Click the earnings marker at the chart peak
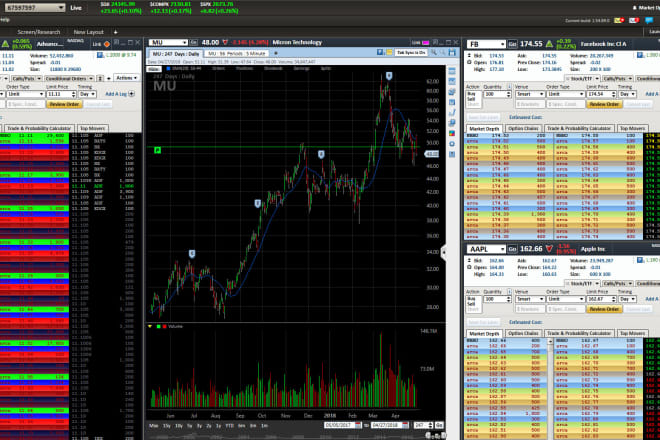The height and width of the screenshot is (440, 660). tap(389, 76)
